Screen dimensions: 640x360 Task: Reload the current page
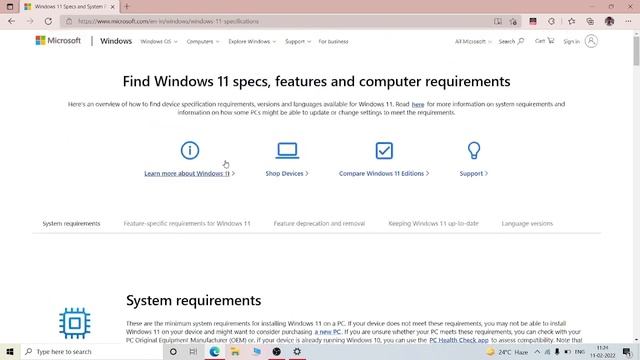coord(48,21)
